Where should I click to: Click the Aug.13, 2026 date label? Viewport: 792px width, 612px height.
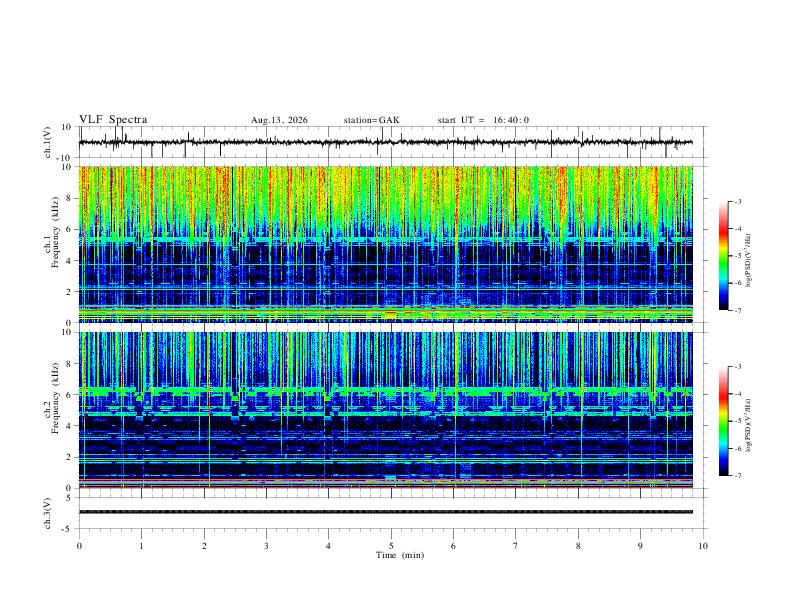(x=279, y=120)
